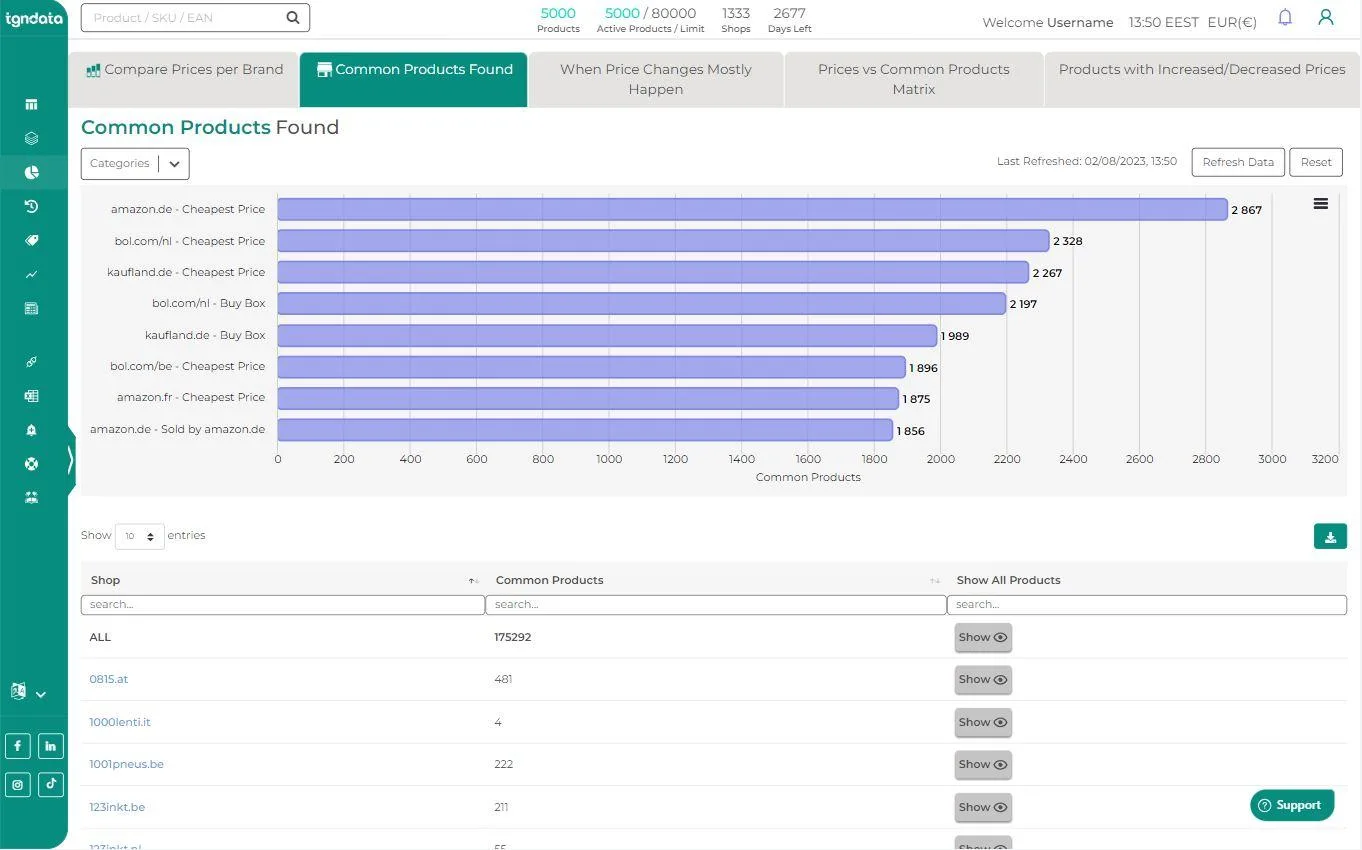Viewport: 1362px width, 850px height.
Task: Open the history clock sidebar icon
Action: coord(31,206)
